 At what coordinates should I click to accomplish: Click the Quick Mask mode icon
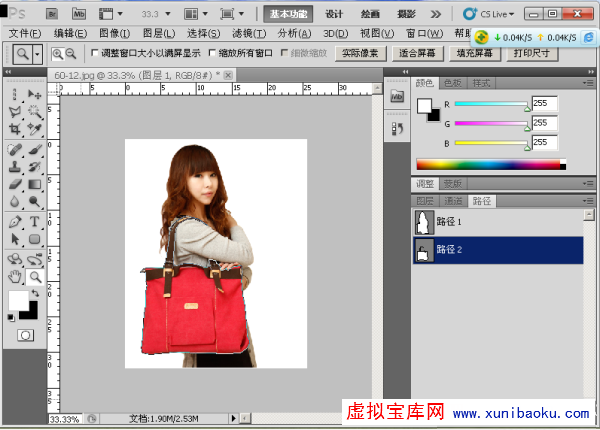[x=25, y=335]
